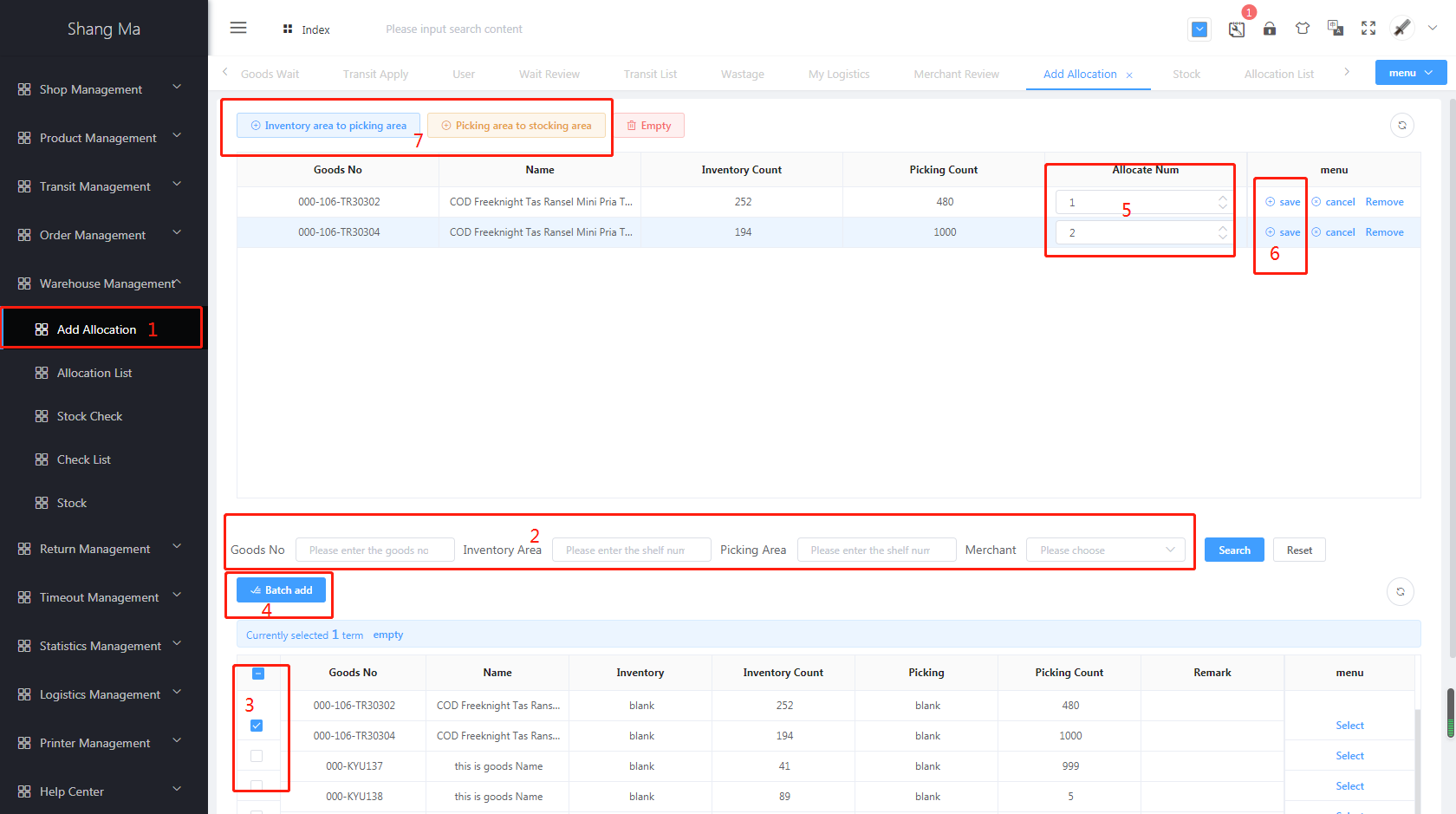Open the Merchant Please choose dropdown

[1106, 550]
